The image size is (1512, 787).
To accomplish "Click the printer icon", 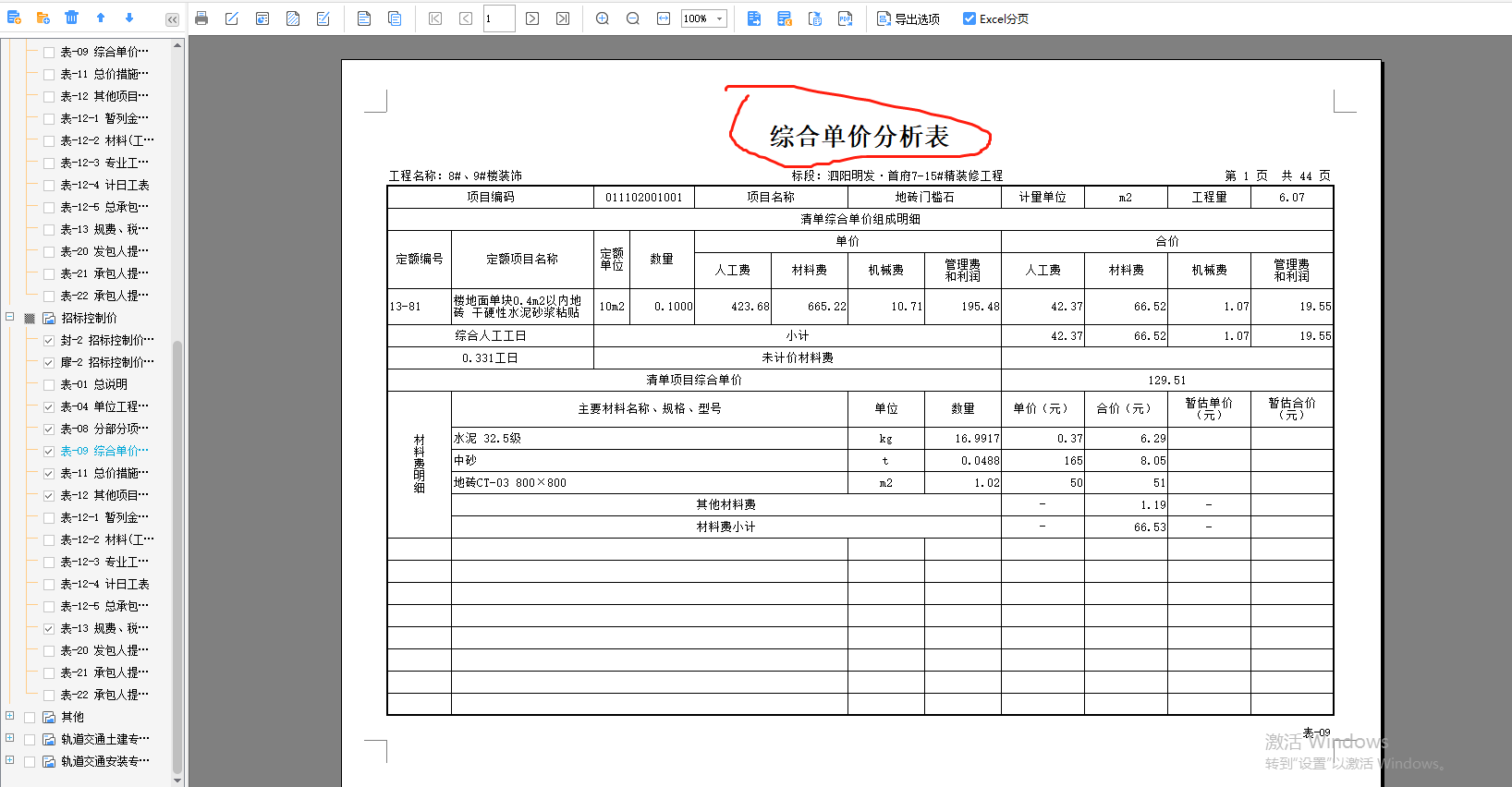I will [201, 18].
